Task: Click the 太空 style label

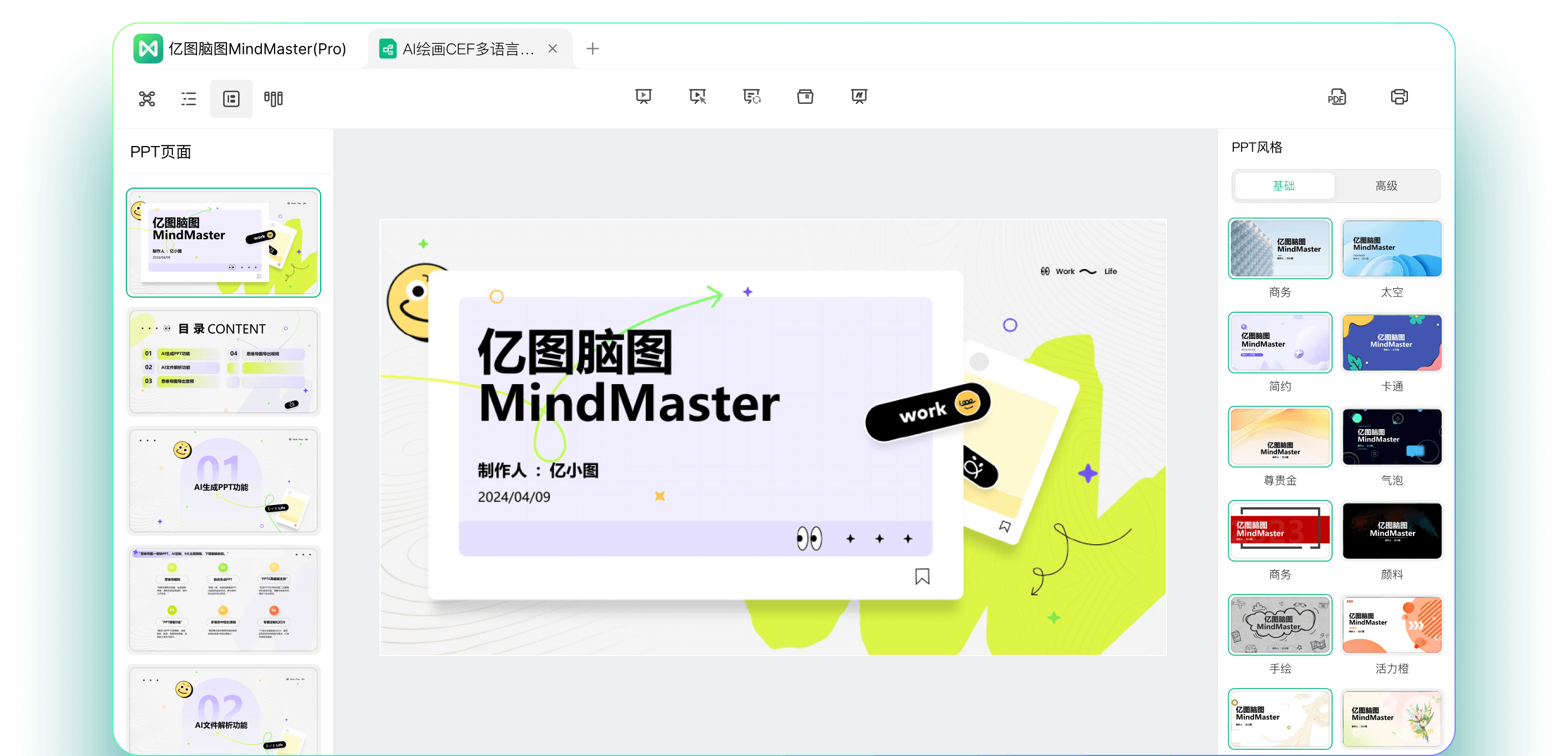Action: pyautogui.click(x=1392, y=292)
